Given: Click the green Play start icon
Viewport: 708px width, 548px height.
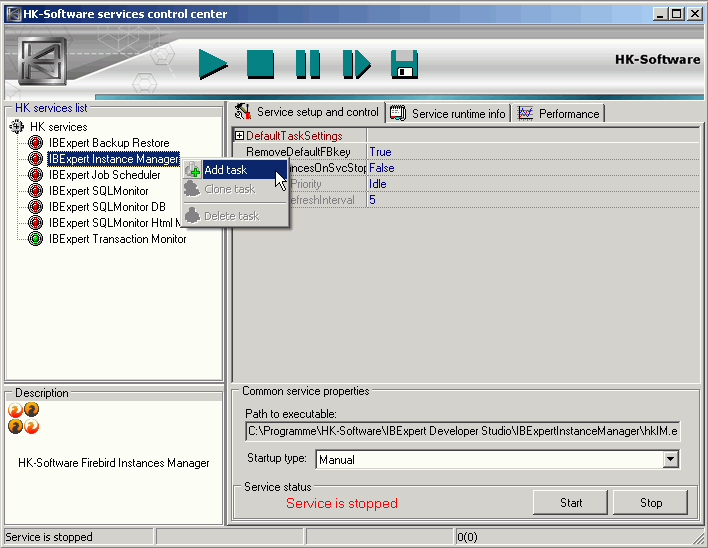Looking at the screenshot, I should coord(213,65).
